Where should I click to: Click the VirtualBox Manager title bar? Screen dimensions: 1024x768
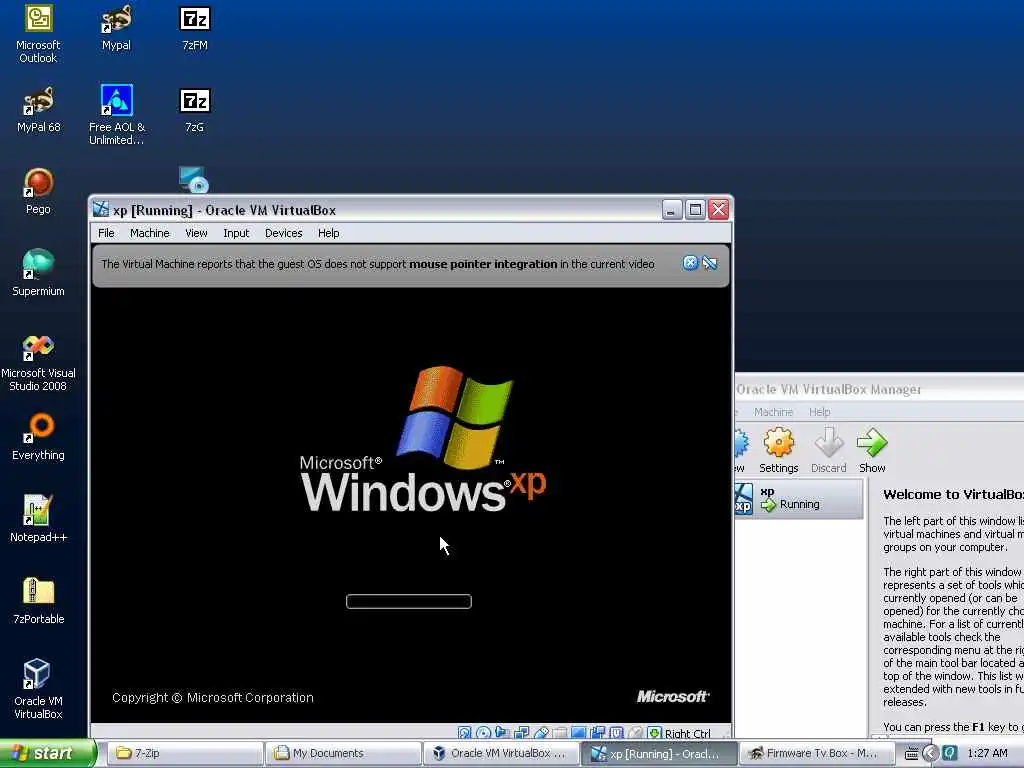point(879,389)
